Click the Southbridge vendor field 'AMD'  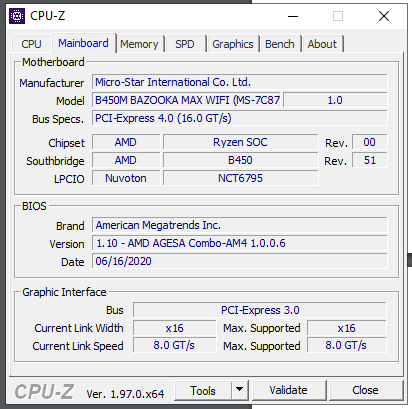(x=126, y=160)
